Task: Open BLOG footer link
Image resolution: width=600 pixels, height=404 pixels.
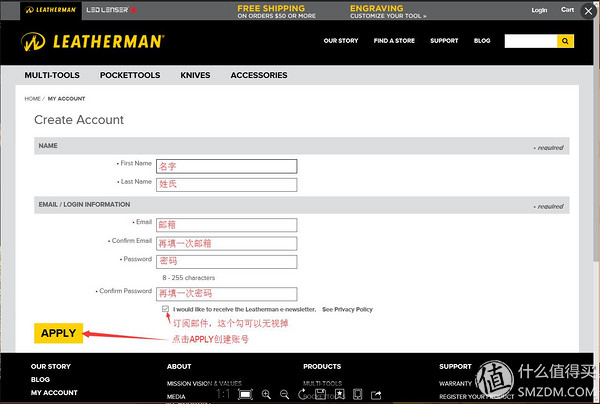Action: (x=41, y=380)
